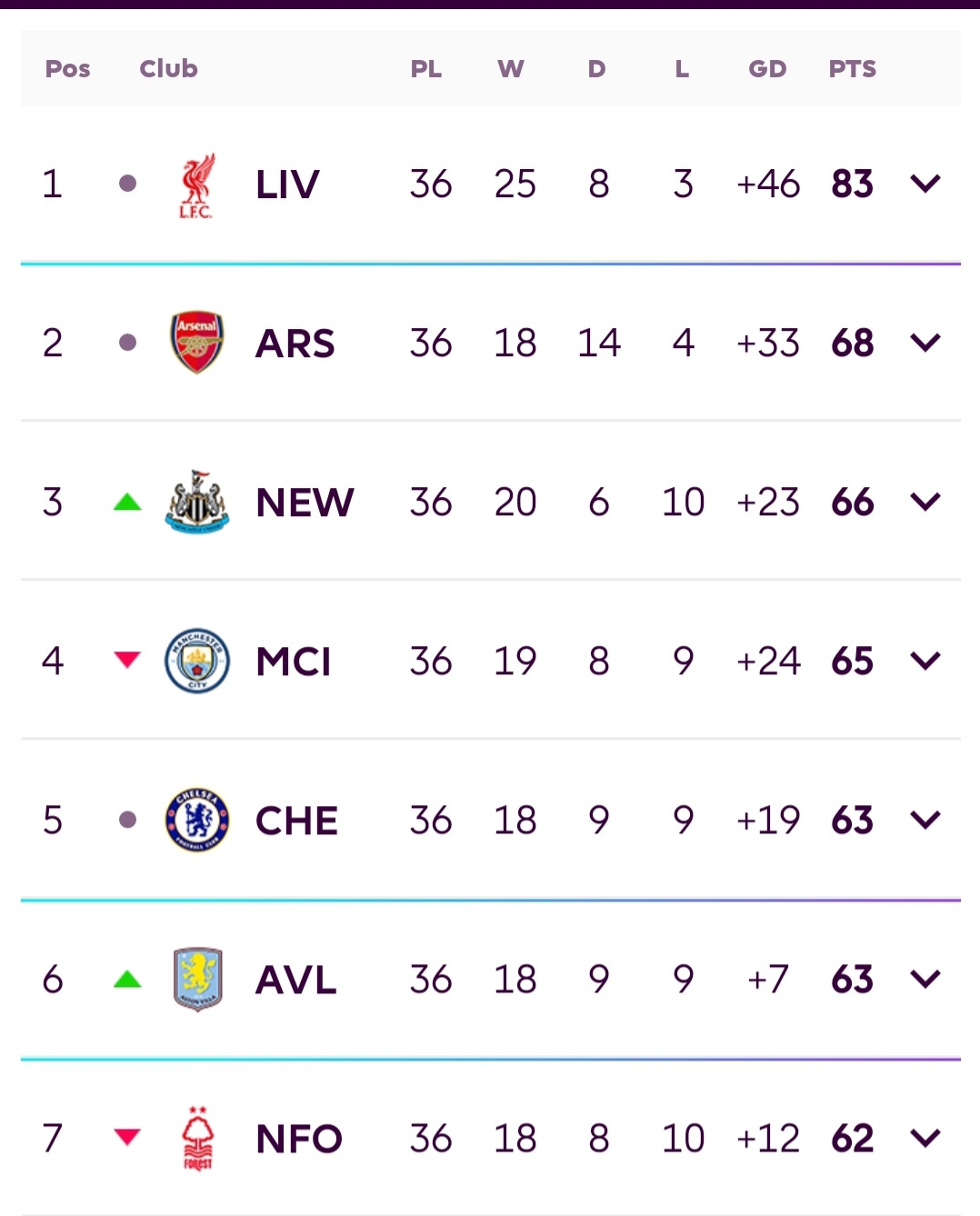
Task: Click the Newcastle United crest
Action: pos(196,501)
